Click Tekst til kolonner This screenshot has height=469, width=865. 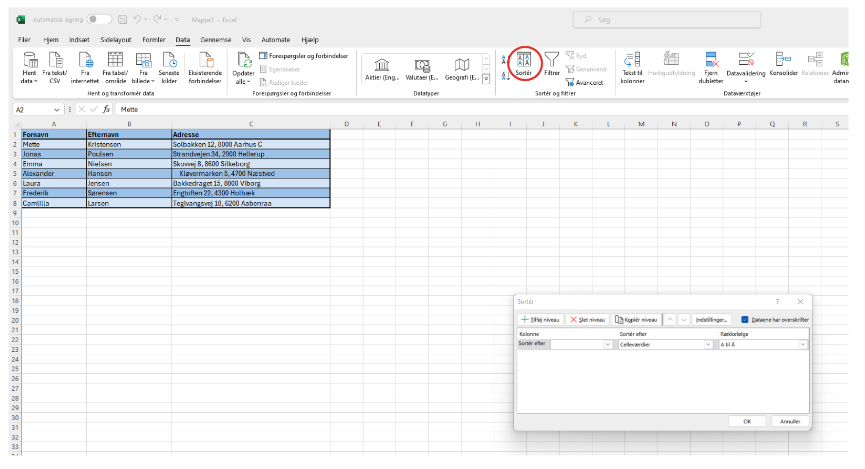[632, 68]
